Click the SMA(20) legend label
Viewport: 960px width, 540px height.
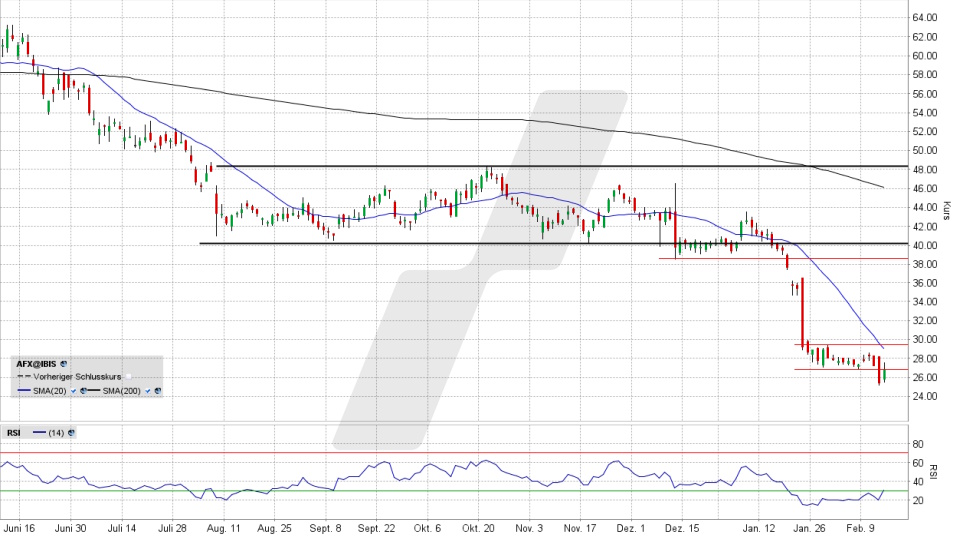[x=50, y=391]
